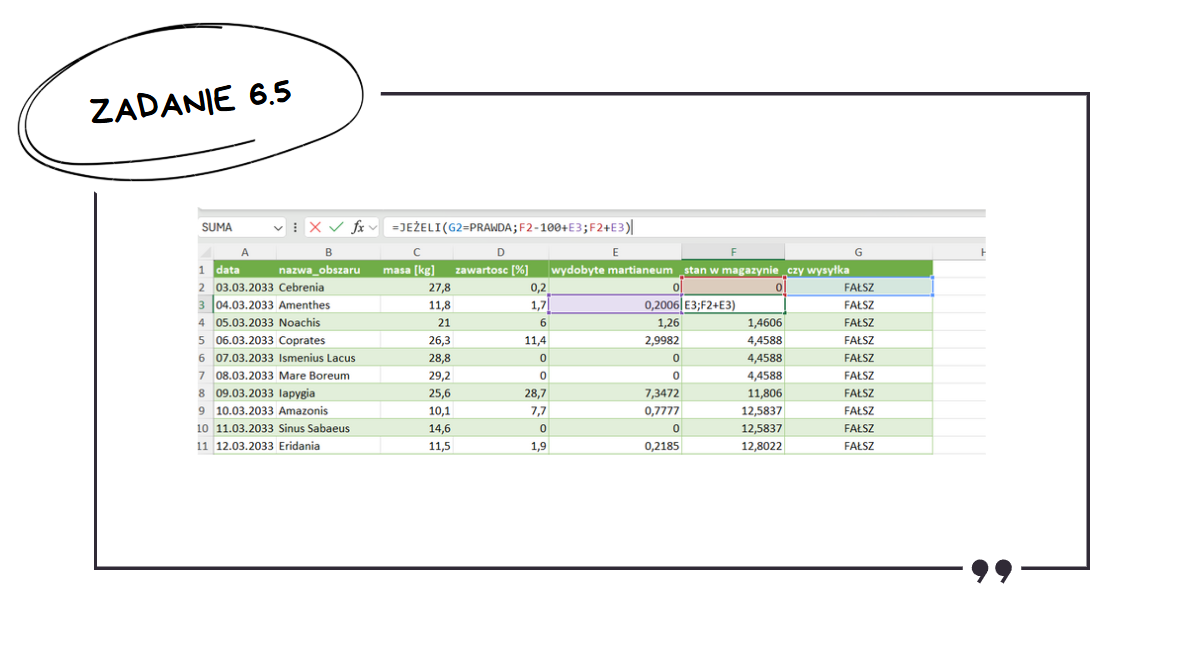The width and height of the screenshot is (1180, 660).
Task: Select row 11 header
Action: [x=203, y=446]
